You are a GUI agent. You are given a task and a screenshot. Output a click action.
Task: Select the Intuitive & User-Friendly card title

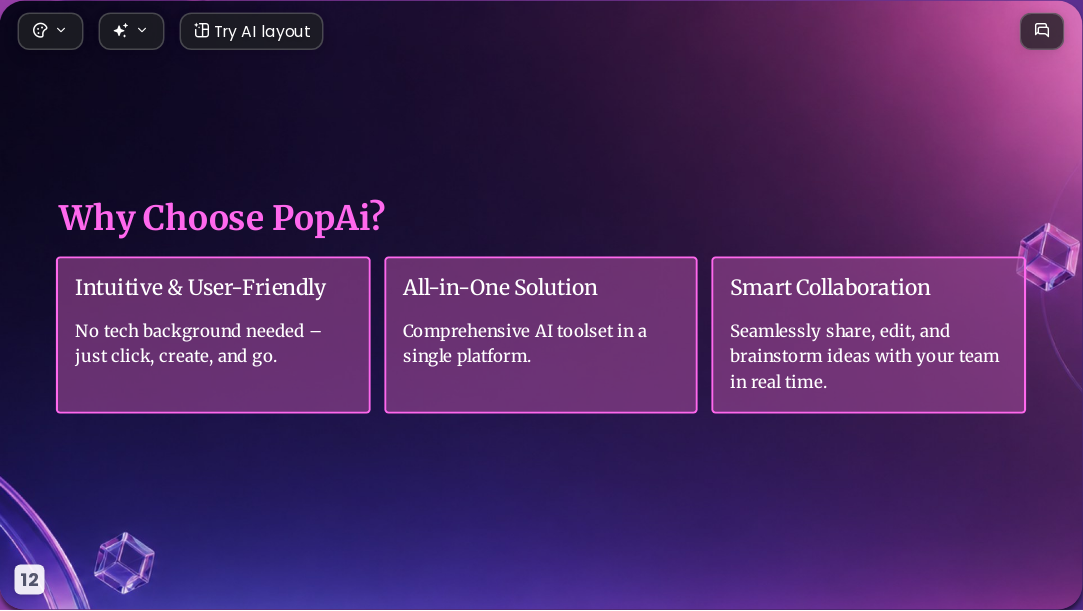tap(200, 287)
